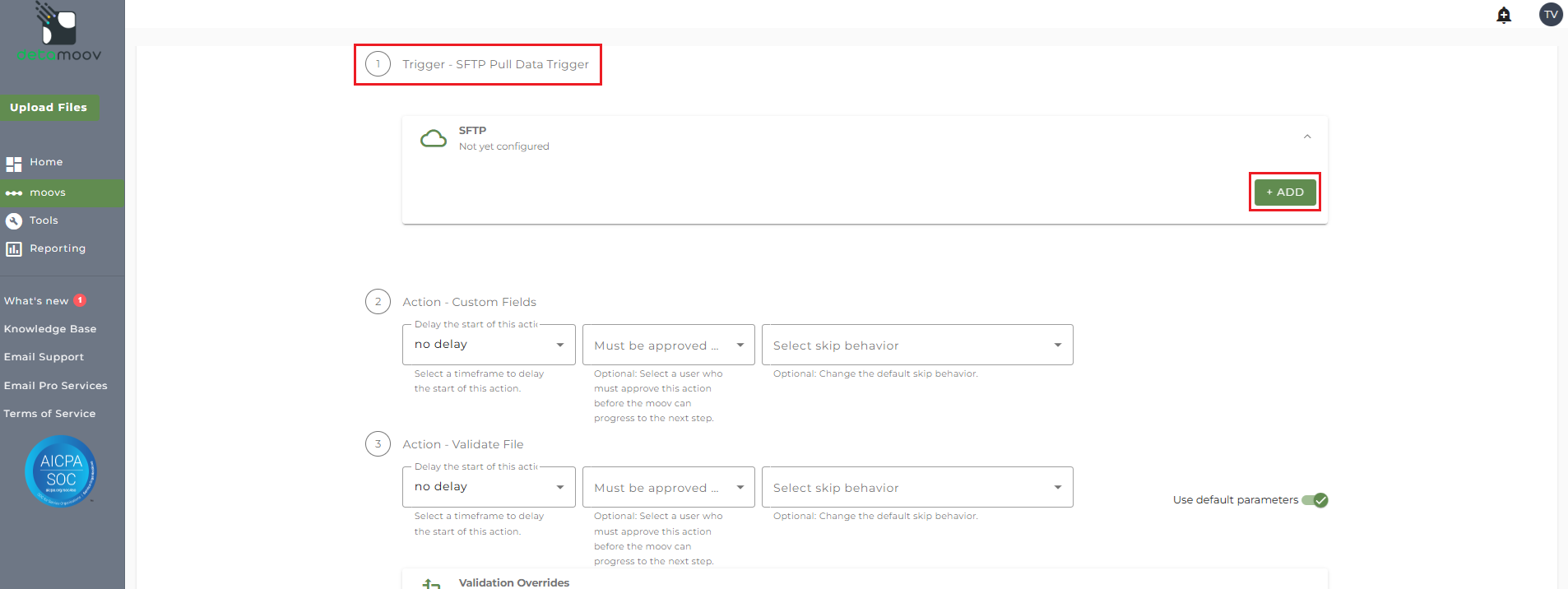Click the Reporting chart icon
The image size is (1568, 589).
(x=14, y=248)
